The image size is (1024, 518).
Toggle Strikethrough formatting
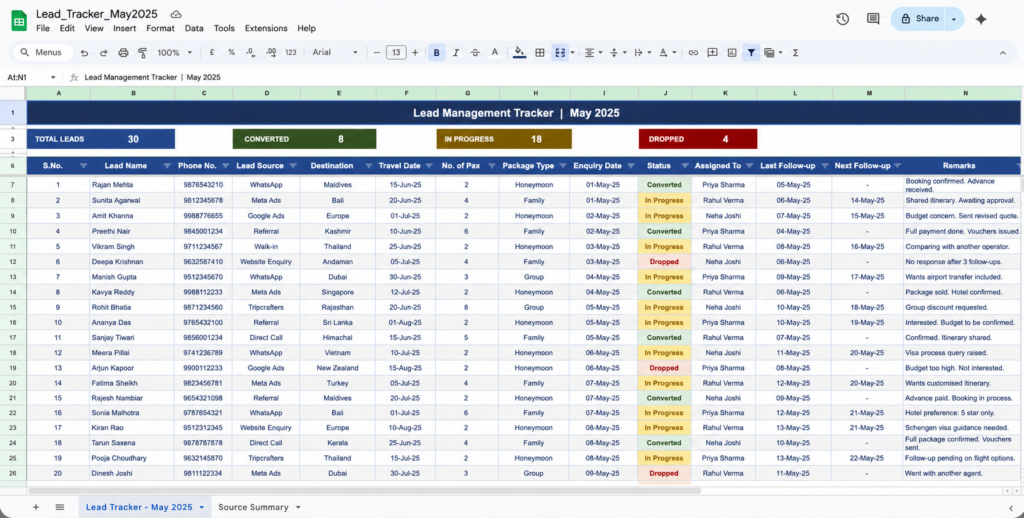click(475, 53)
